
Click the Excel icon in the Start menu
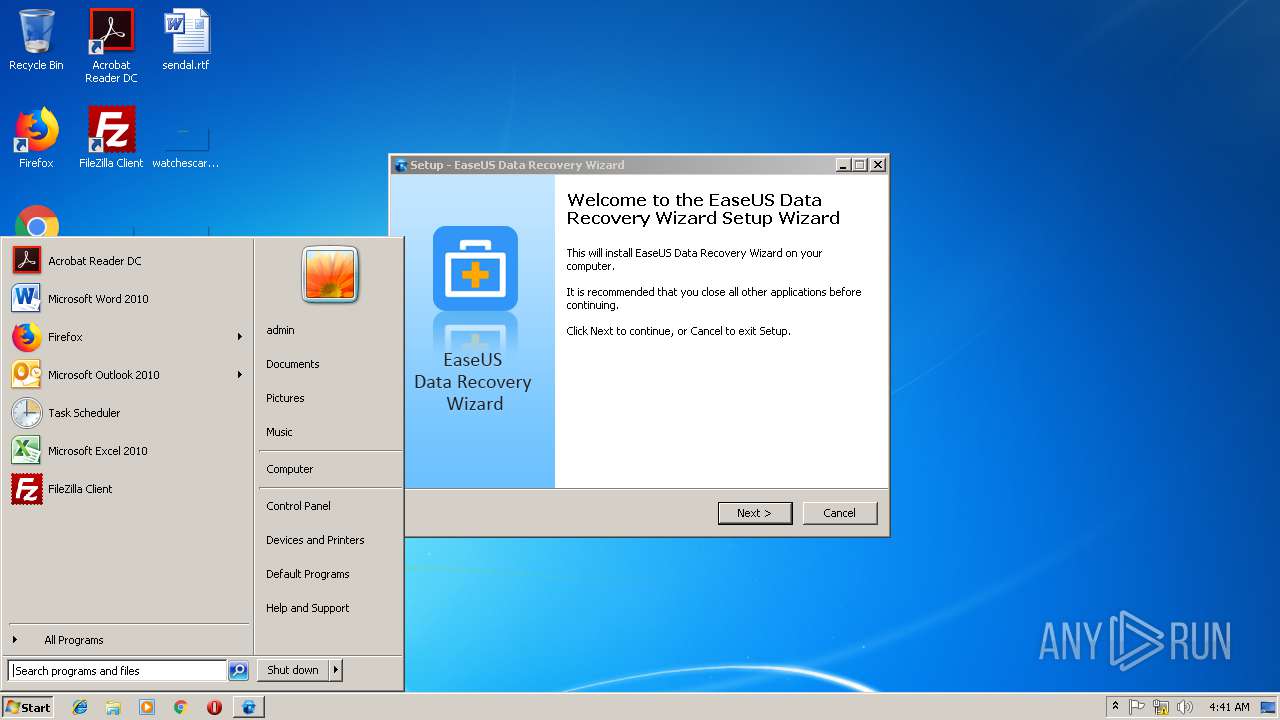pos(26,450)
